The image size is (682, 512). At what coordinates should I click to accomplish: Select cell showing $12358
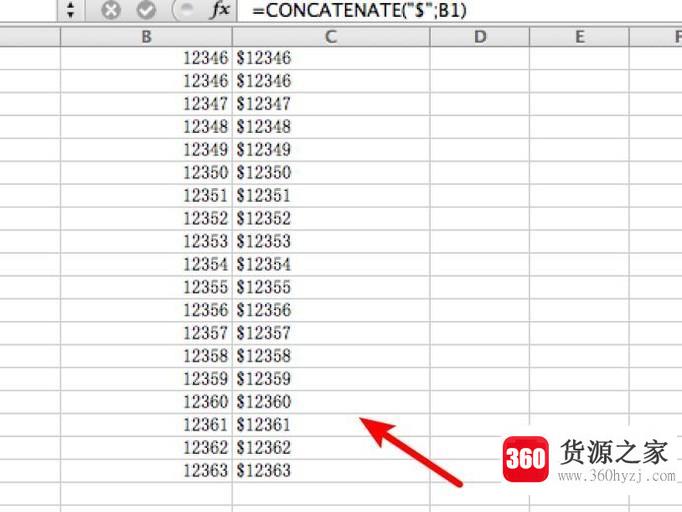pos(331,356)
